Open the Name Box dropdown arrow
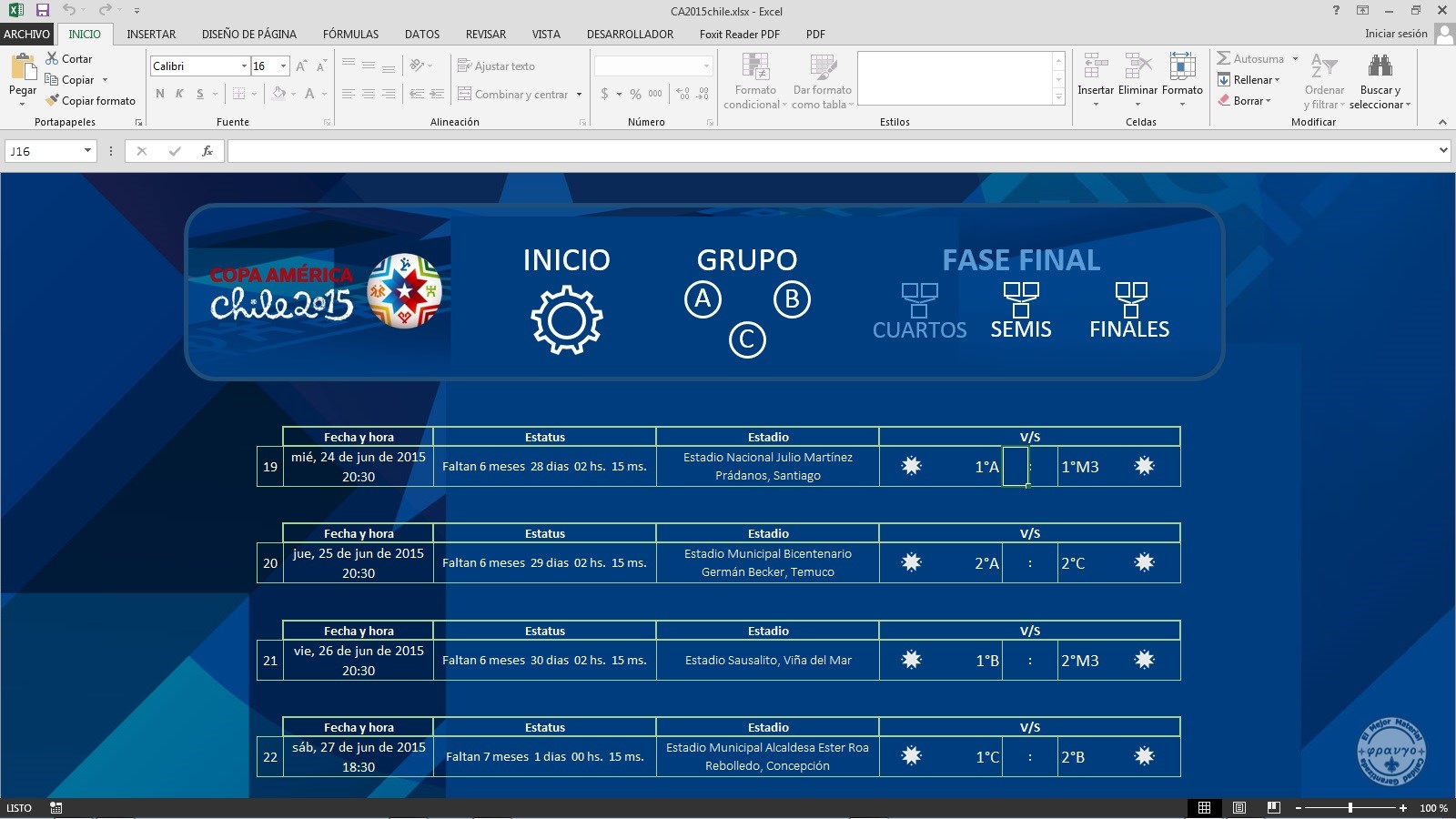 (87, 151)
